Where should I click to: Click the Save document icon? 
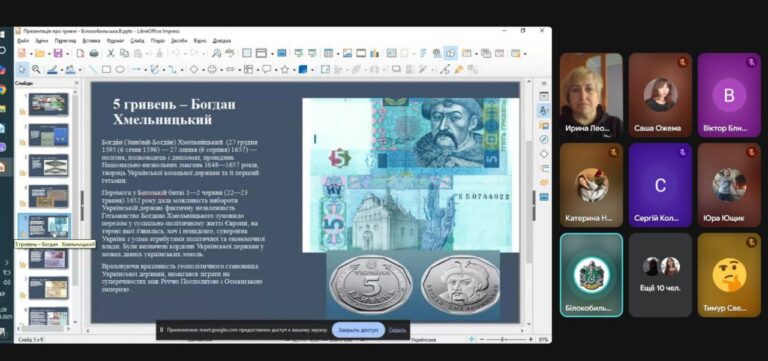tap(58, 53)
